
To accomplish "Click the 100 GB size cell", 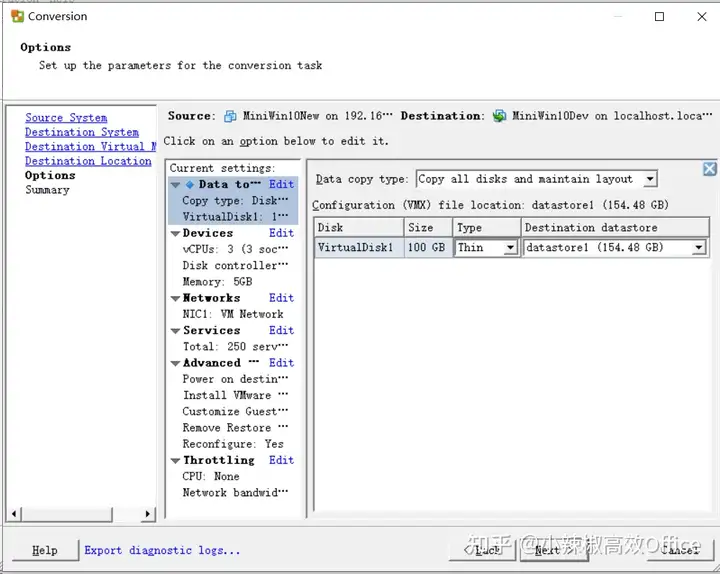I will pos(428,248).
